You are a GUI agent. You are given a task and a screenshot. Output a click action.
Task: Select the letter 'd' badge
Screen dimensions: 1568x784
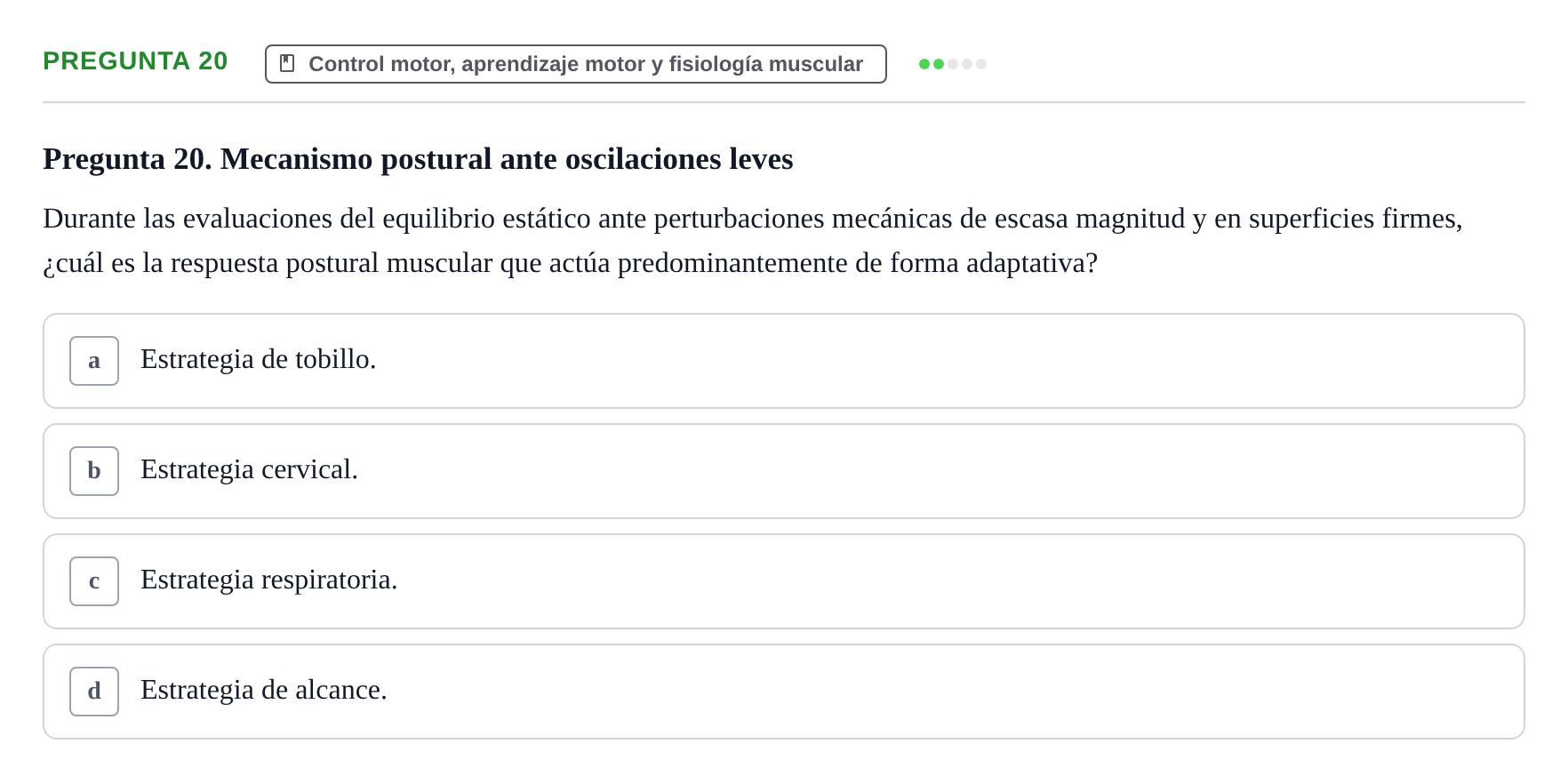click(94, 692)
